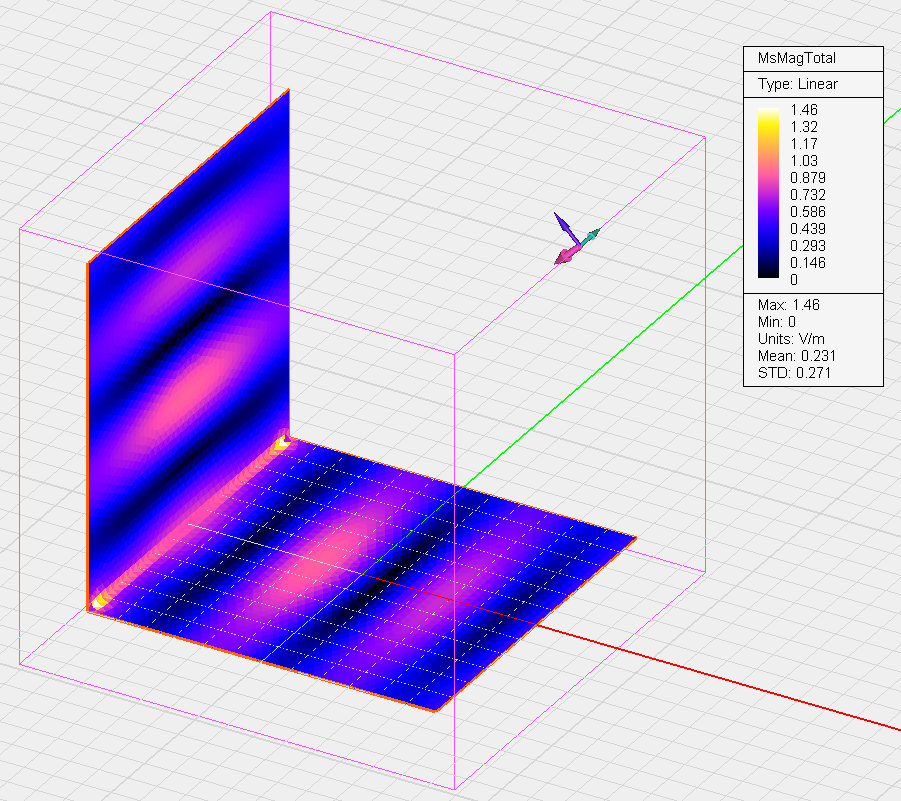Click the yellow top of the color bar

(x=768, y=113)
